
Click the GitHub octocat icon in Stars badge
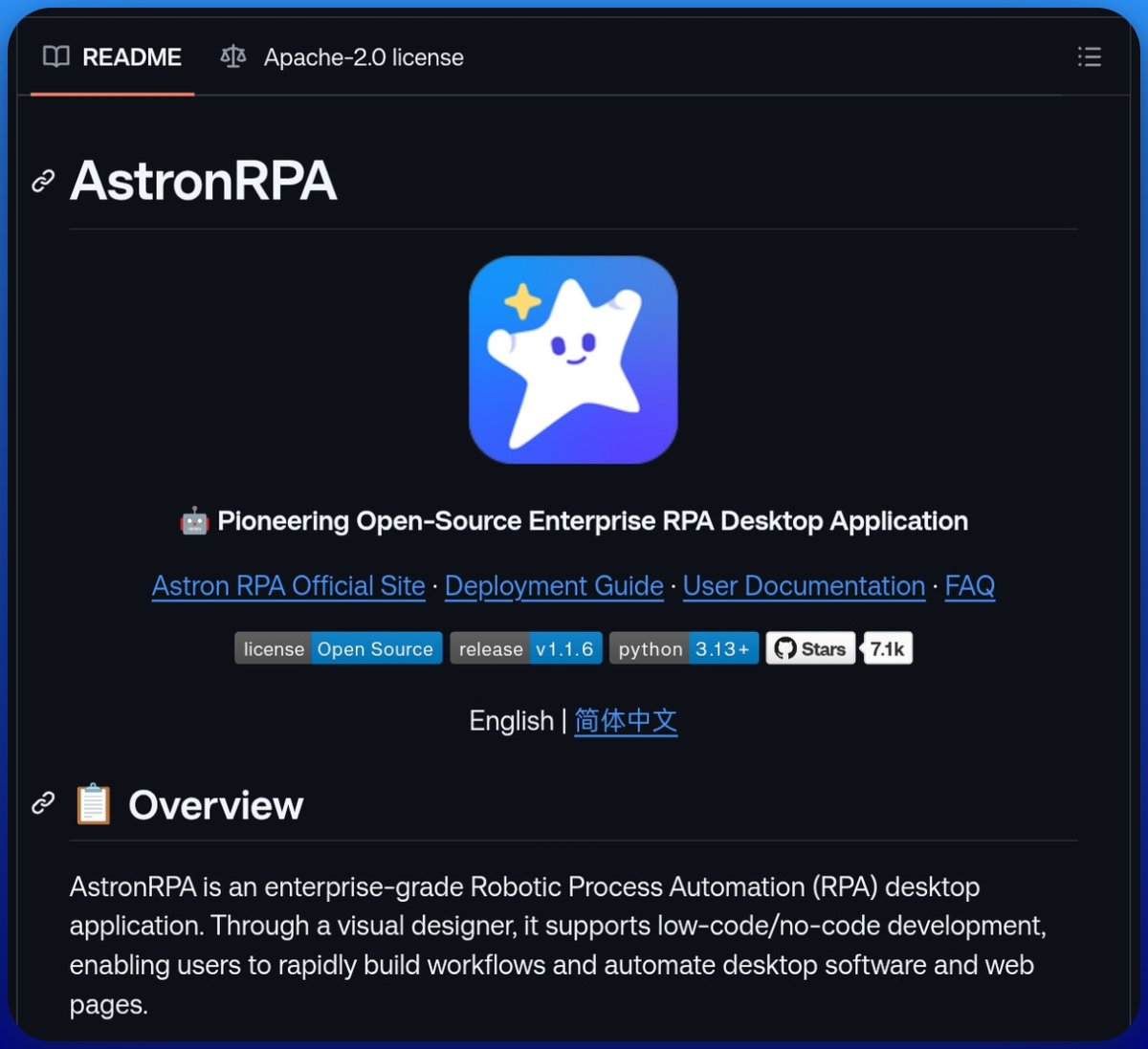(785, 648)
